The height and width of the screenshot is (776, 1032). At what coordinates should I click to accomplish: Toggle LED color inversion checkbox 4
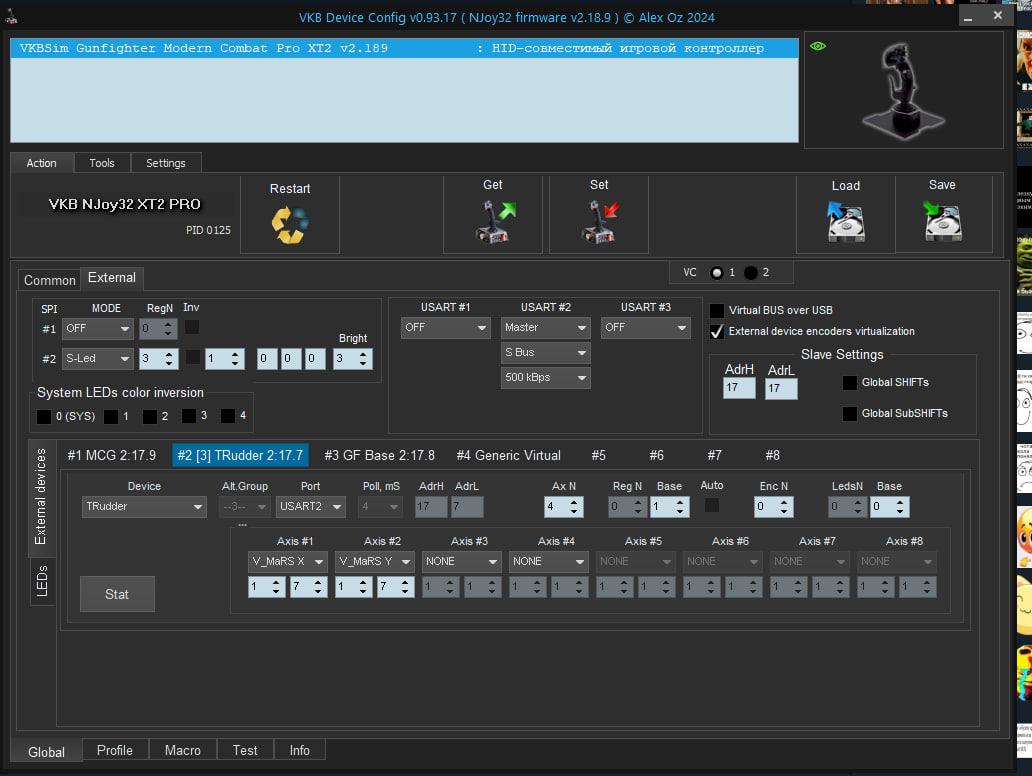point(228,416)
